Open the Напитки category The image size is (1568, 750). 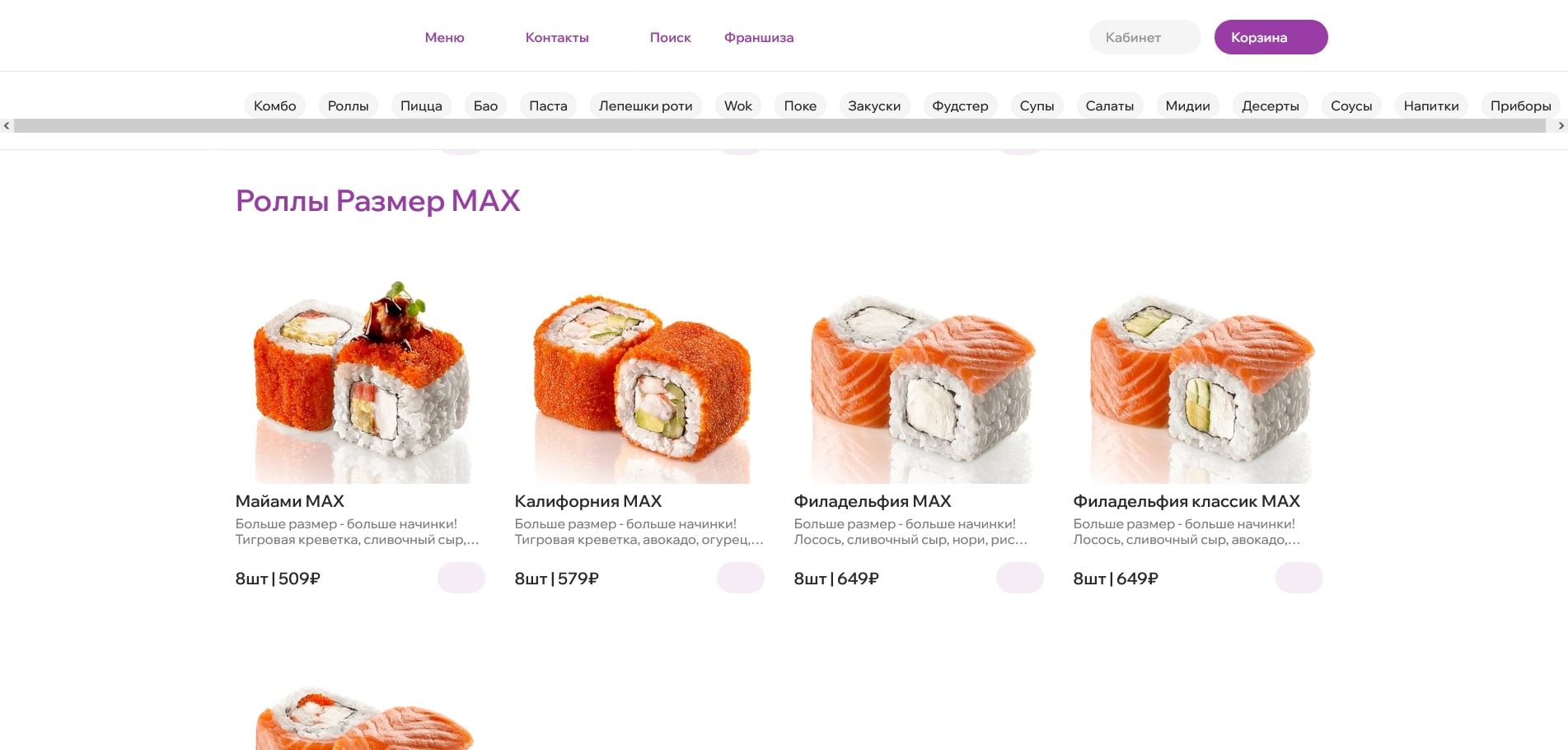pyautogui.click(x=1431, y=105)
